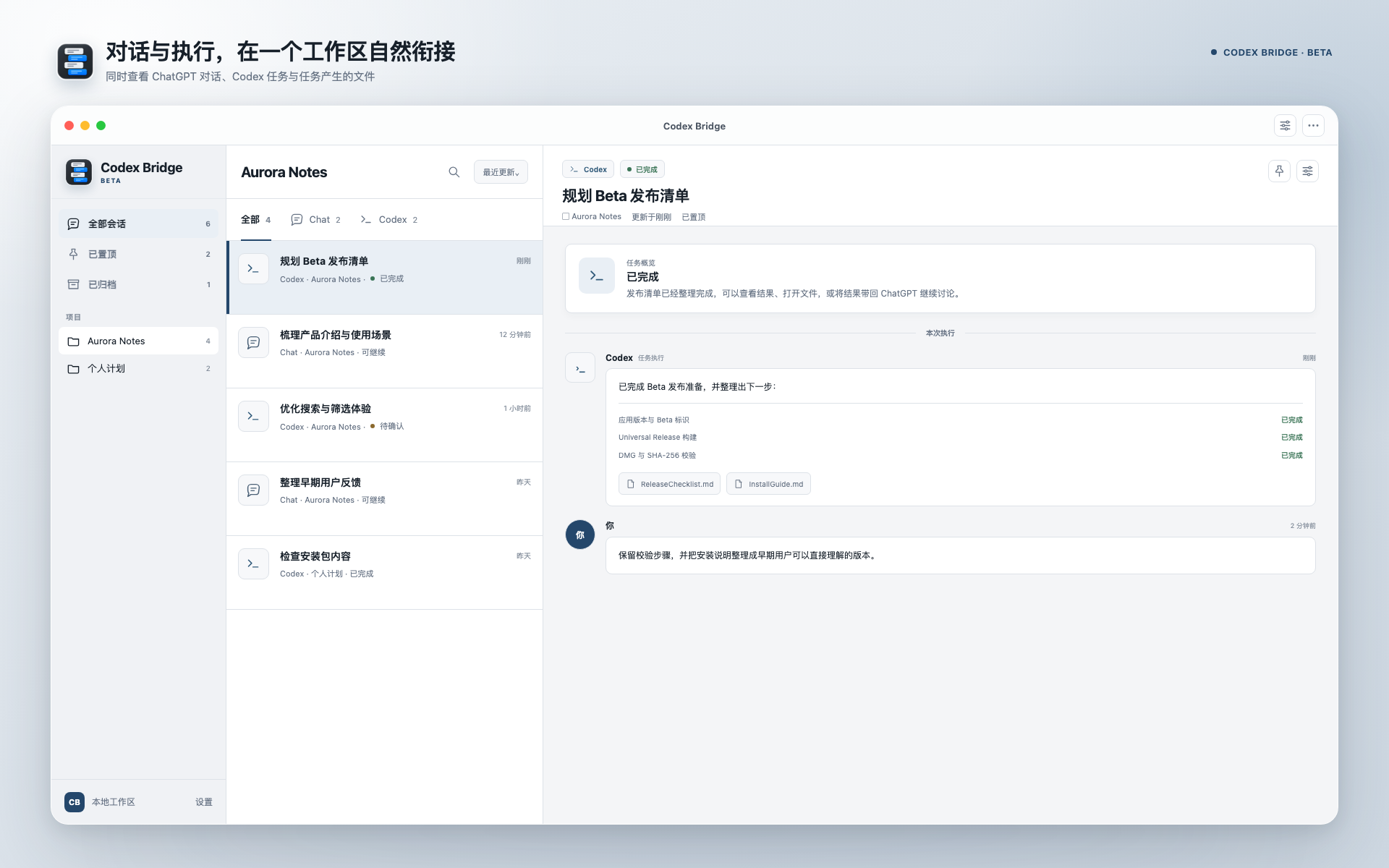Click the 已置顶 label under the title
This screenshot has width=1389, height=868.
693,217
